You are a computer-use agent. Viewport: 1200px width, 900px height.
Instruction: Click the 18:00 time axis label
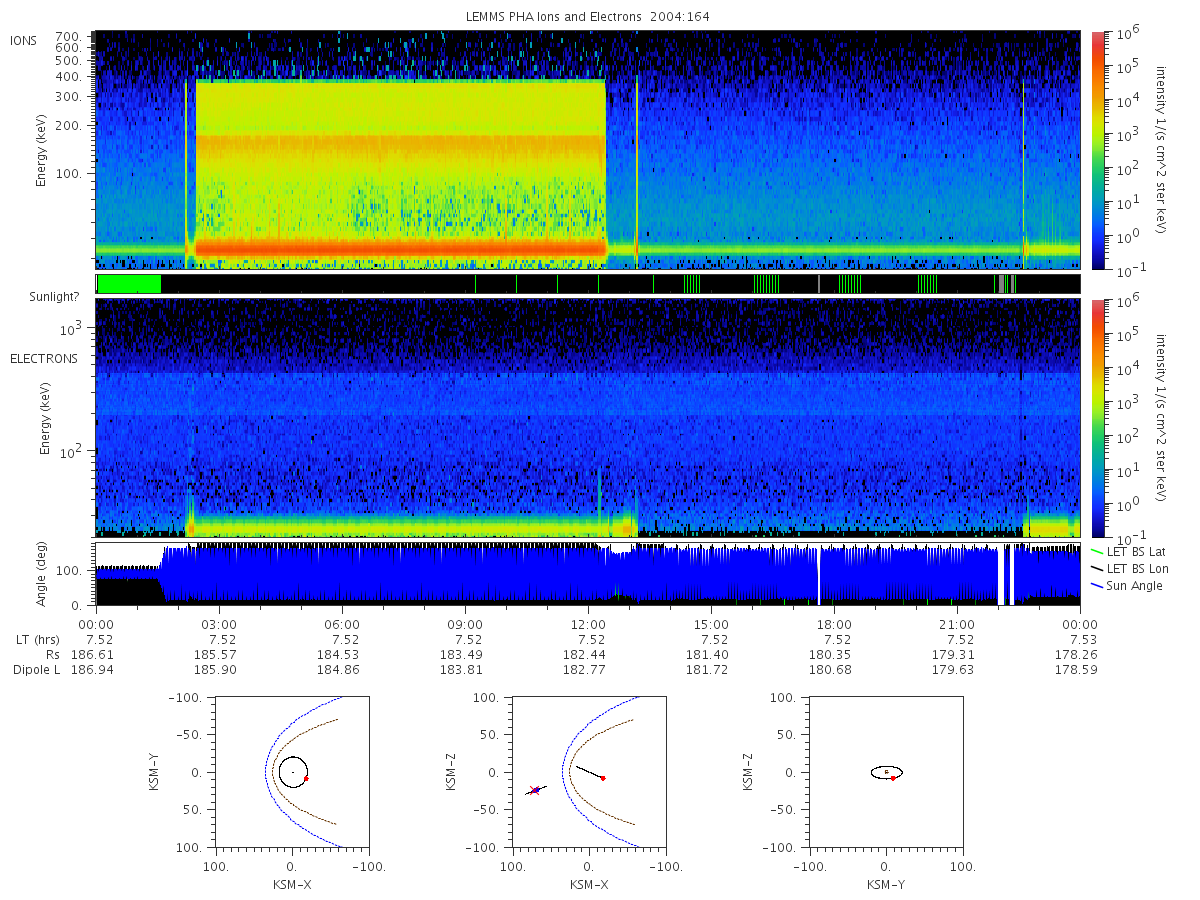tap(834, 624)
